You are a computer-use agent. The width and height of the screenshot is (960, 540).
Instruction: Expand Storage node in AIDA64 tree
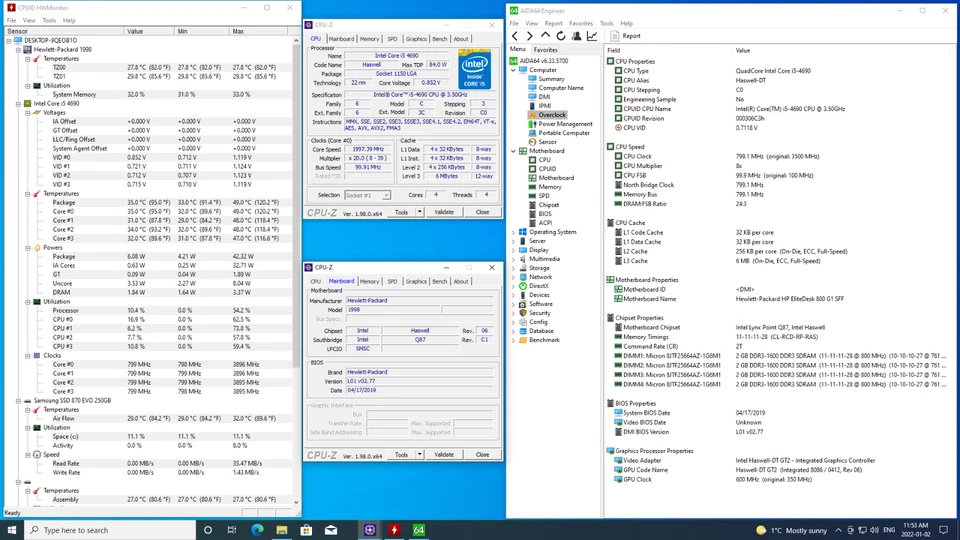click(x=513, y=268)
